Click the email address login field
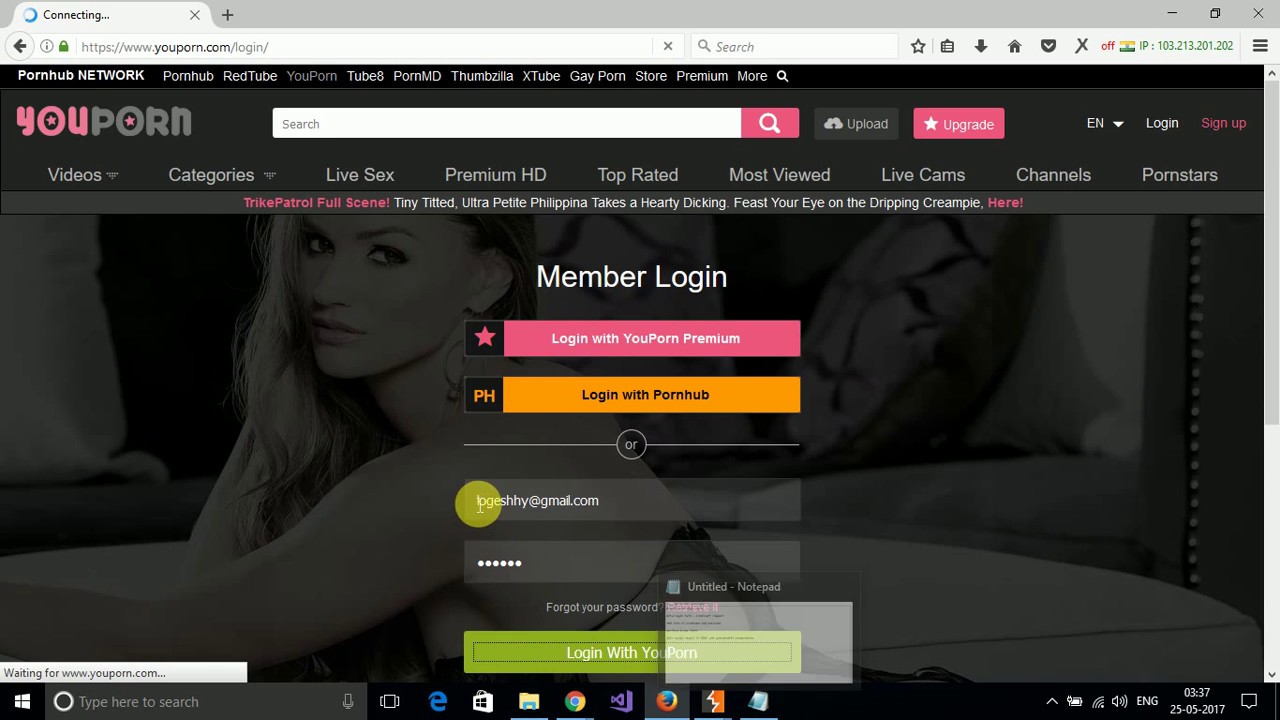This screenshot has width=1280, height=720. 632,500
